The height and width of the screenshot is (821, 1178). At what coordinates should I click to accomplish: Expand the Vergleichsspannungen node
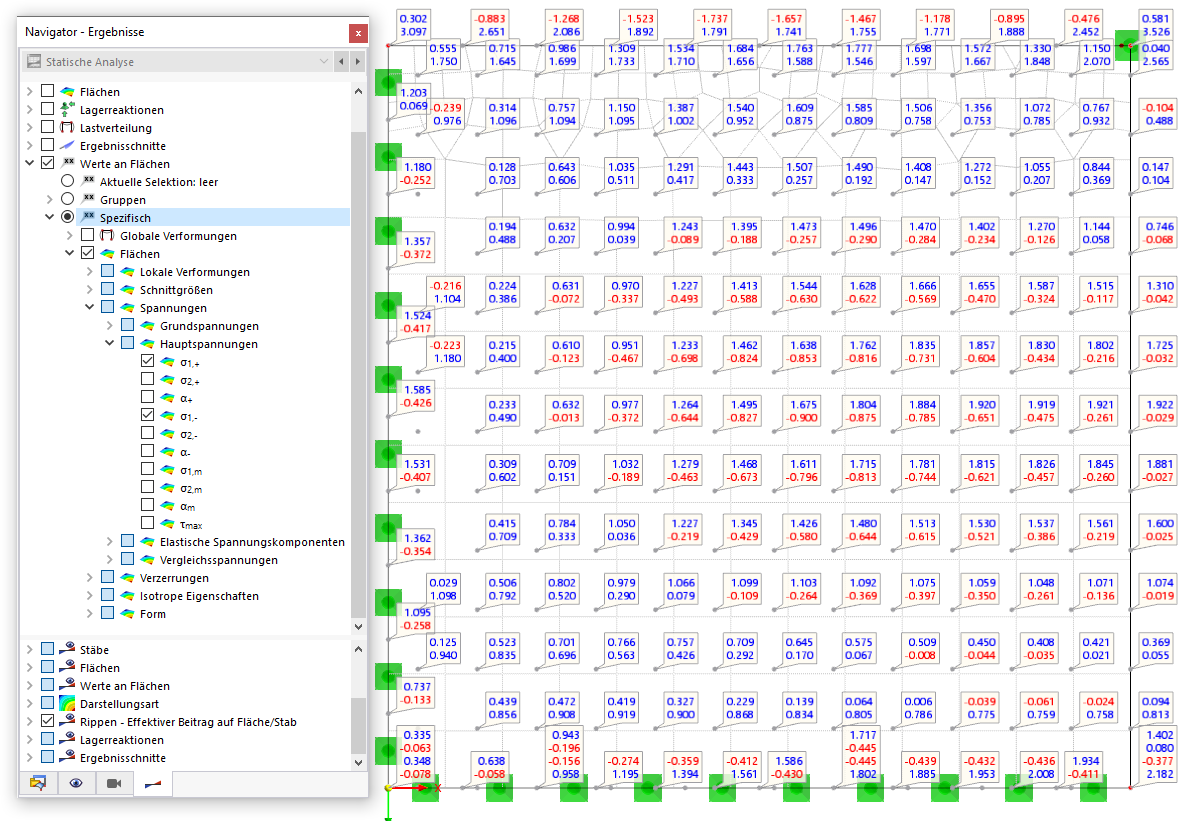click(110, 560)
